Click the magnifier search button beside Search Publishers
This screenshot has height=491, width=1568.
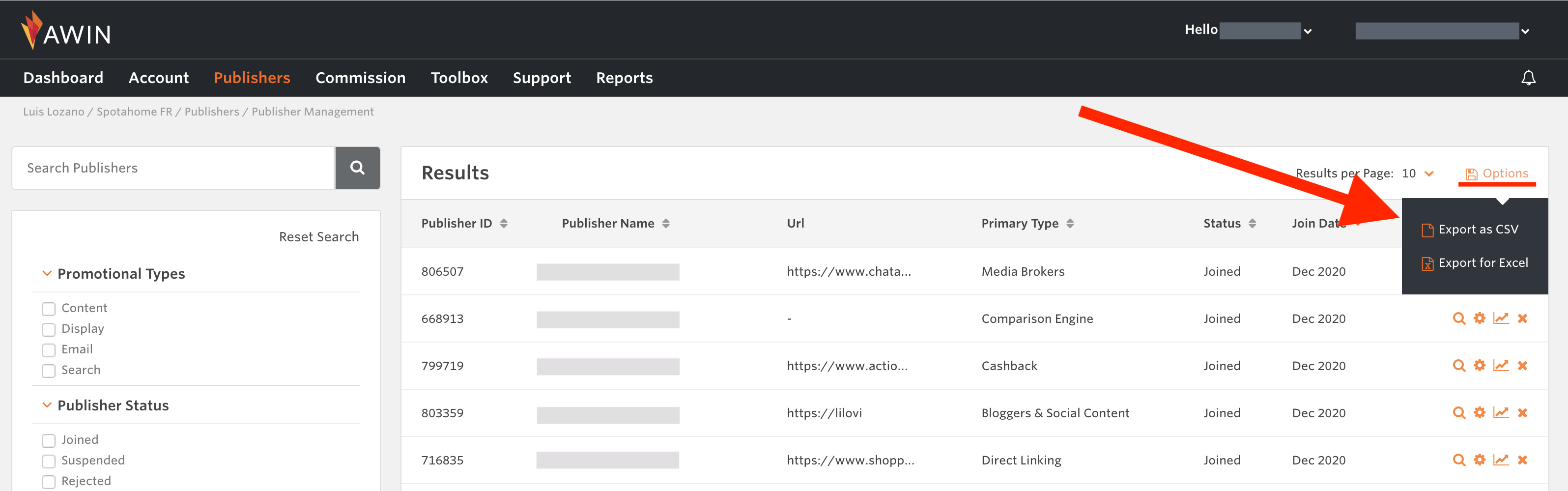pos(357,168)
